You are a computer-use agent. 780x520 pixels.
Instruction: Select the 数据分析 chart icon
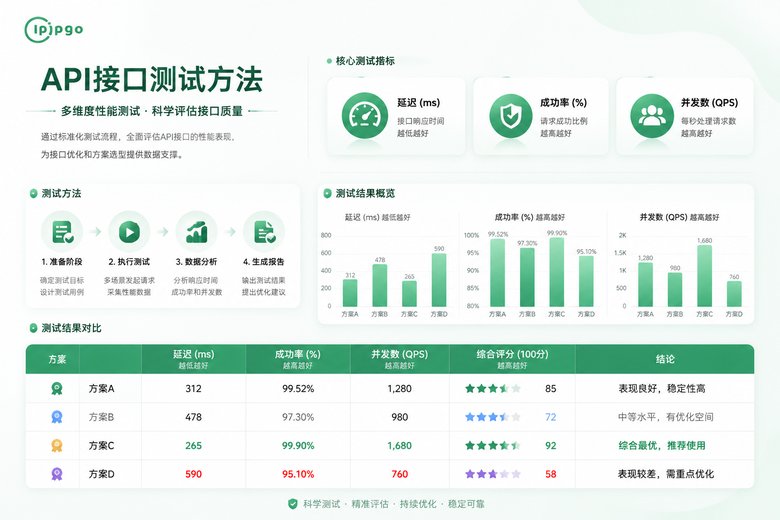point(196,231)
